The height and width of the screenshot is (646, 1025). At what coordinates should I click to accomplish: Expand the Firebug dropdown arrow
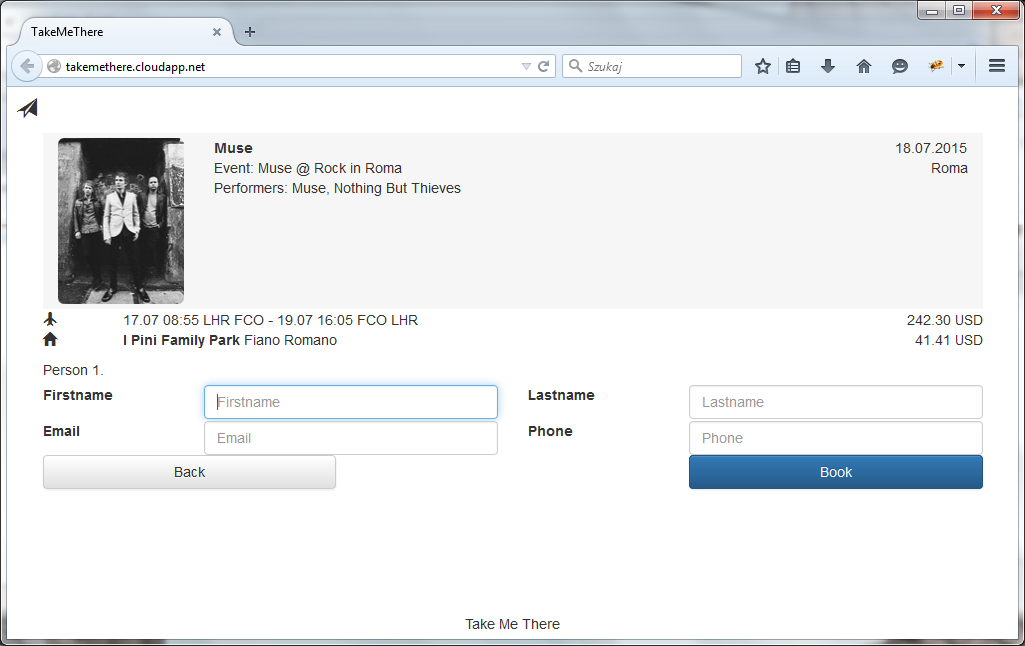tap(961, 66)
